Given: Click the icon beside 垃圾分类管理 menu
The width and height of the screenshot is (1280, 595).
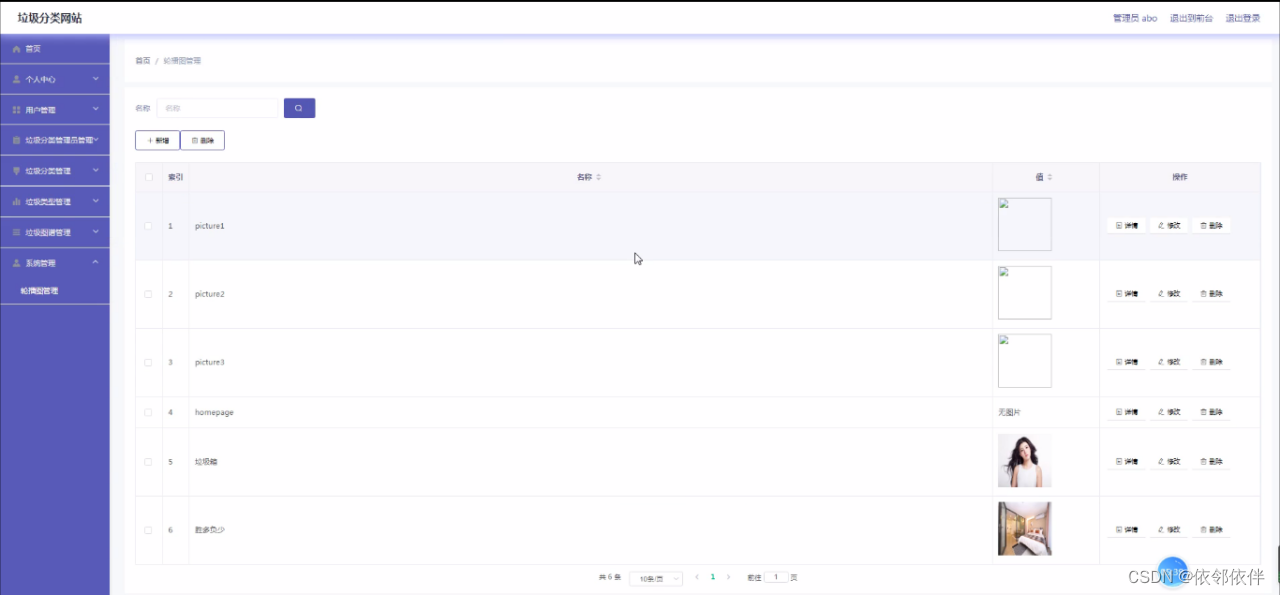Looking at the screenshot, I should coord(16,171).
